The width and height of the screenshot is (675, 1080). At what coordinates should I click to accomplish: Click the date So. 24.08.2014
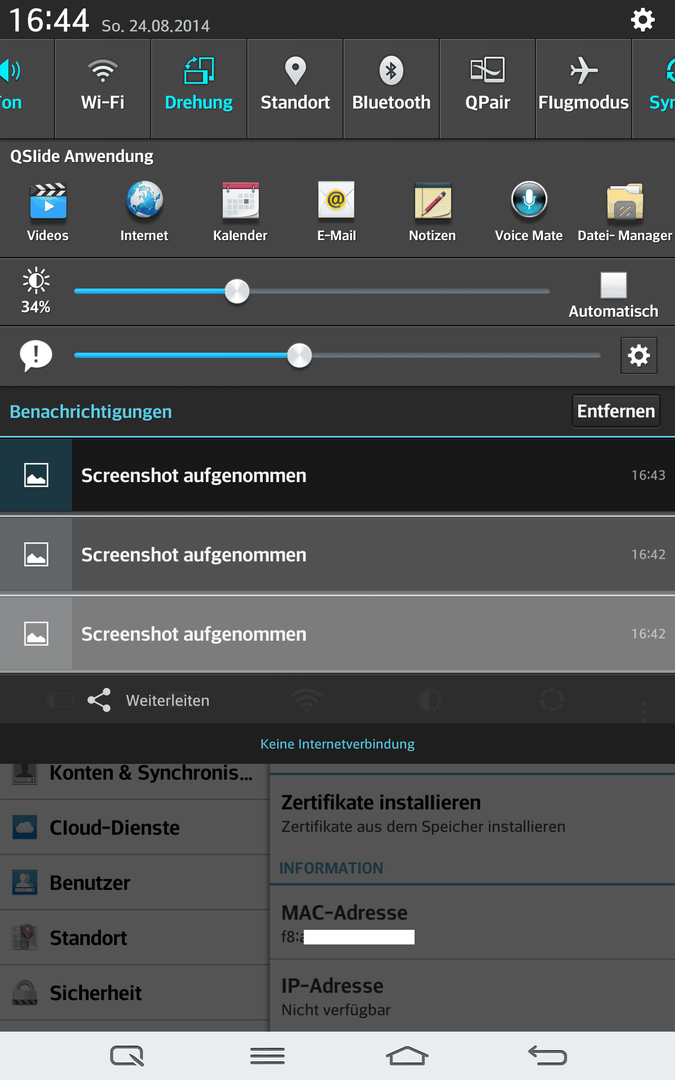(156, 26)
